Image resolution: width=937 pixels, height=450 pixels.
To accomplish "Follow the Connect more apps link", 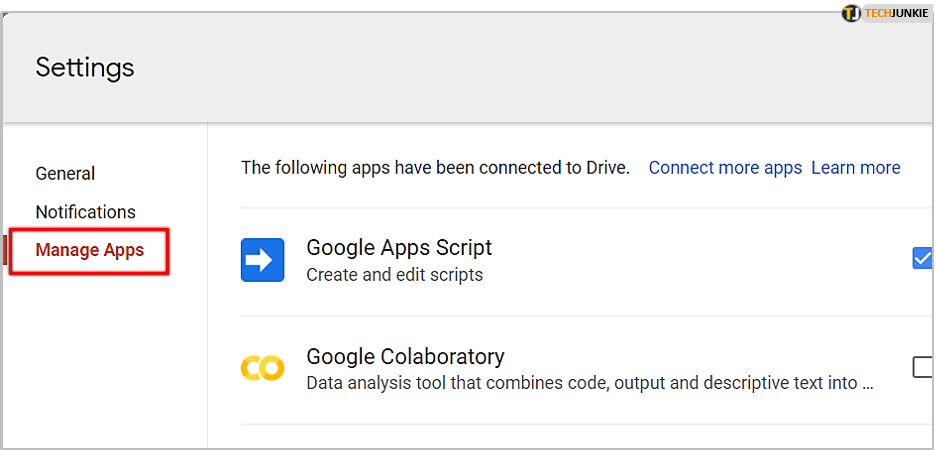I will point(725,168).
